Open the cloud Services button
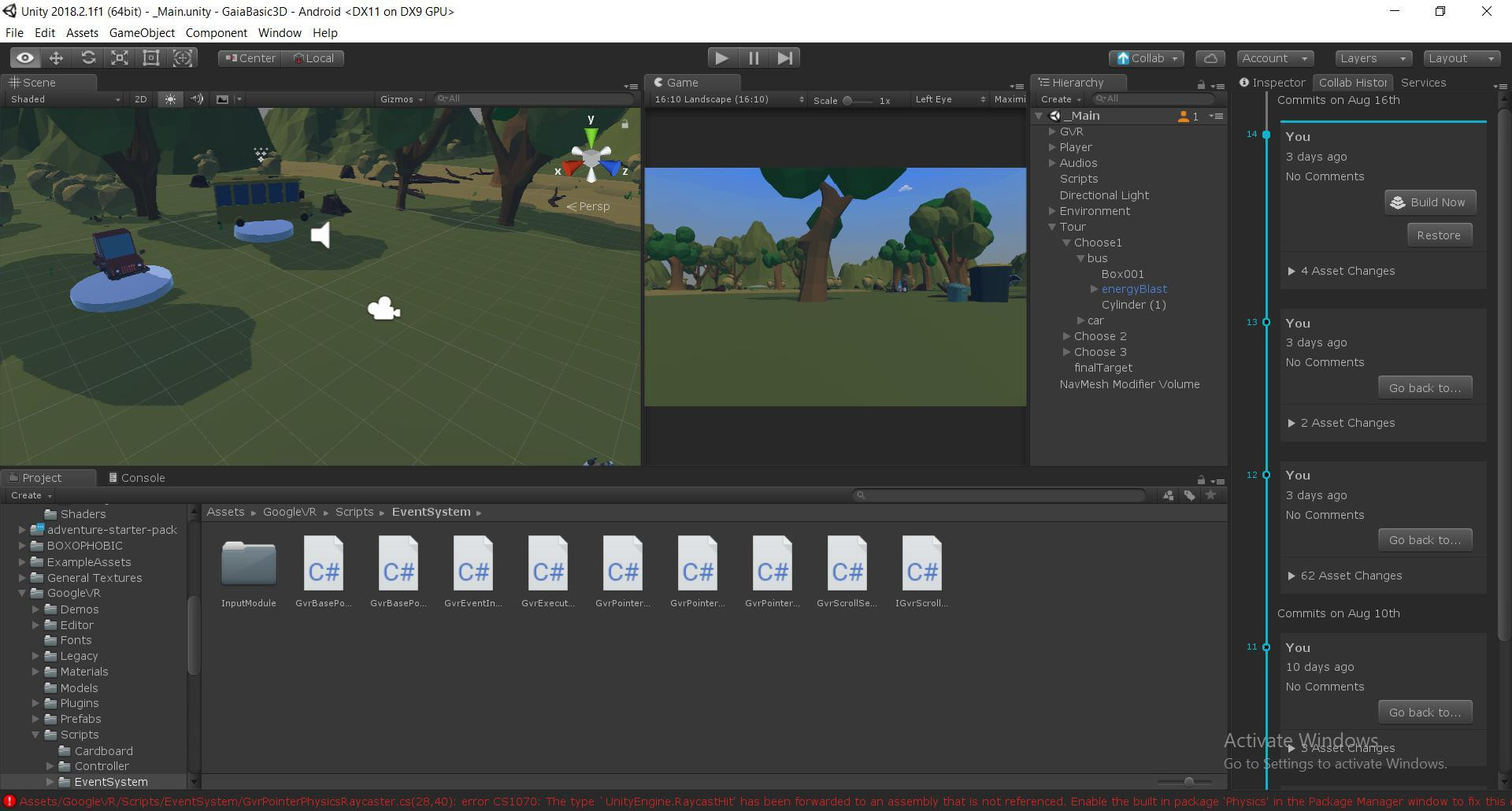The height and width of the screenshot is (811, 1512). [1210, 58]
